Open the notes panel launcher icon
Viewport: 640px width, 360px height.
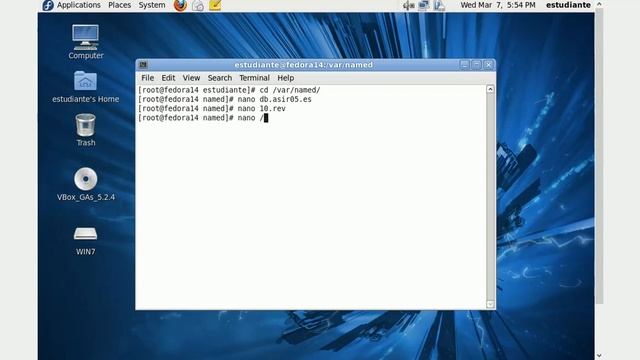click(x=215, y=5)
